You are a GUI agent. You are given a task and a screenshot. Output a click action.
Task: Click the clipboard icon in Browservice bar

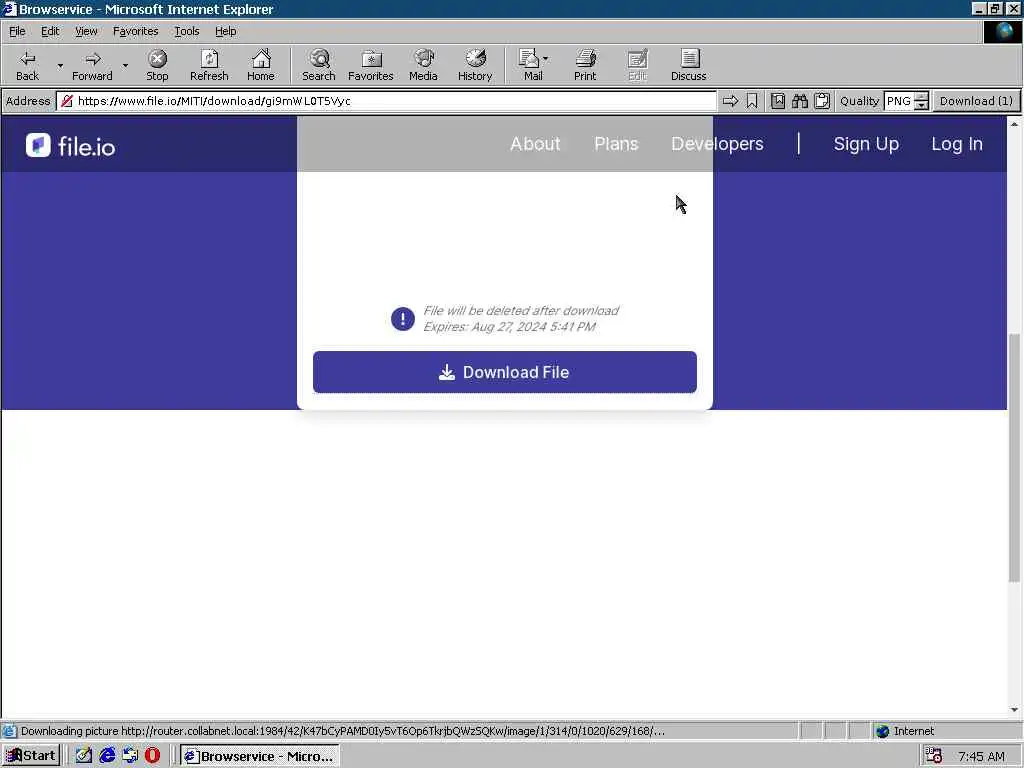(x=822, y=101)
